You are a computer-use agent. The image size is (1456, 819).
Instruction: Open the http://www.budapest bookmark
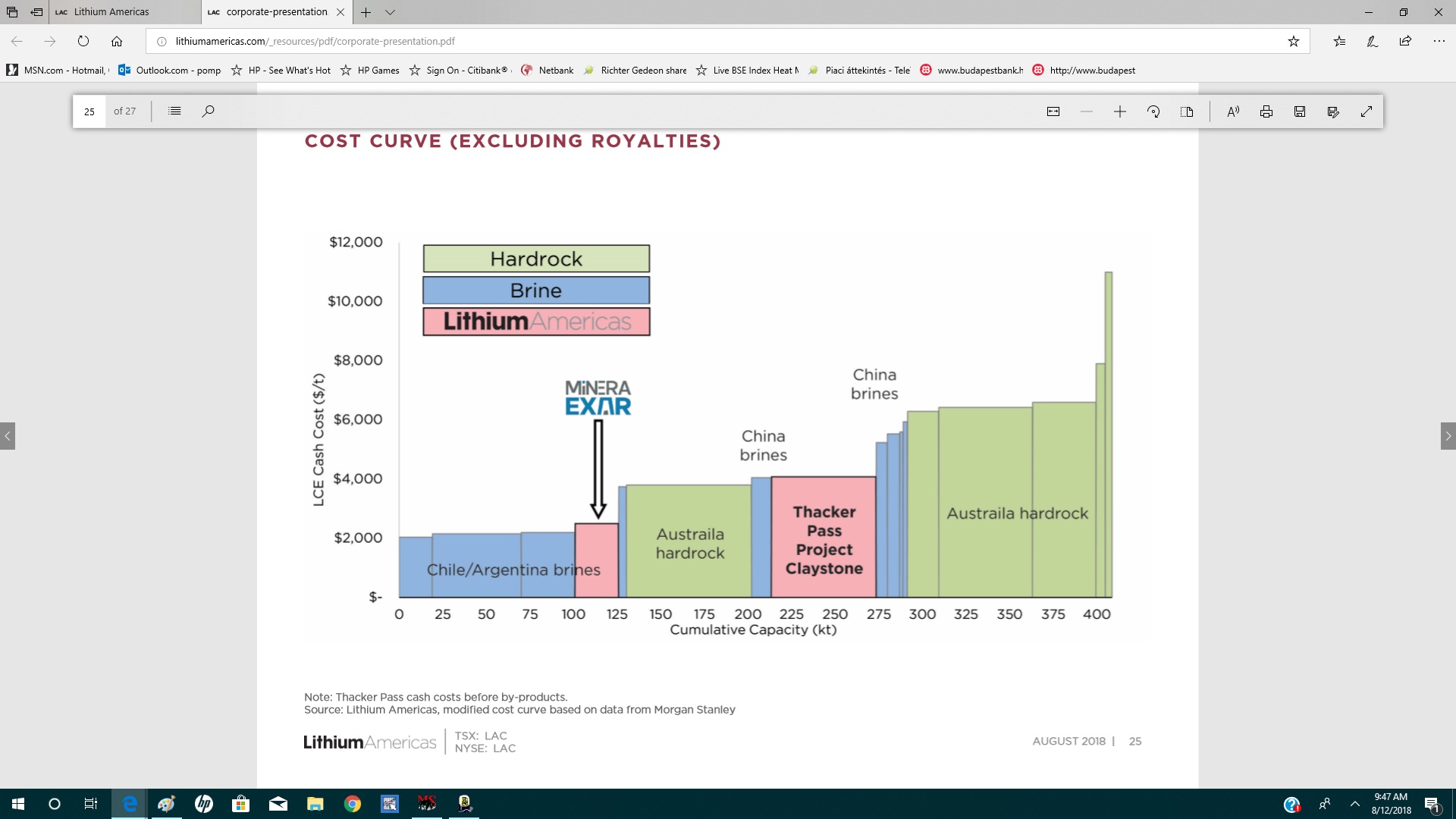[1084, 70]
